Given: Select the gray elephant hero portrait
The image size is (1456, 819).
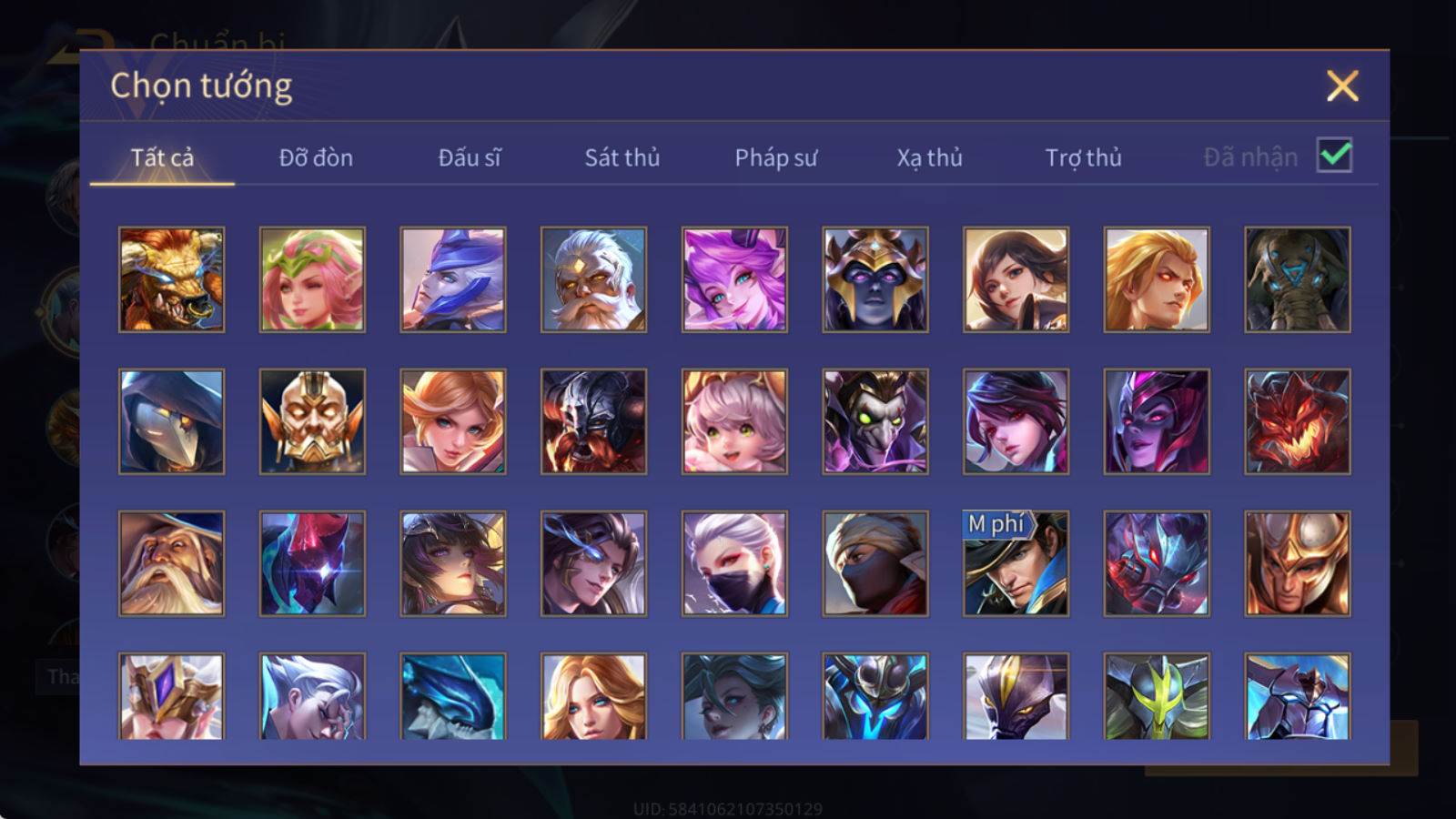Looking at the screenshot, I should [1298, 279].
